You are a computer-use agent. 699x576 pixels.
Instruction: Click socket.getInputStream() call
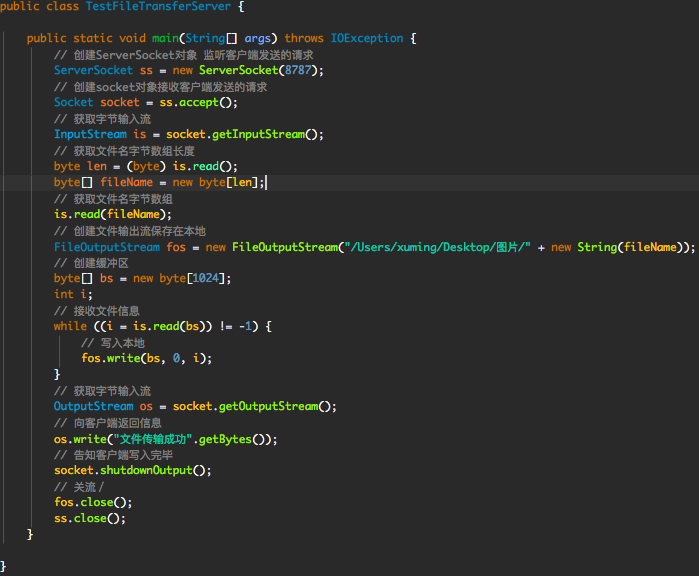click(244, 135)
